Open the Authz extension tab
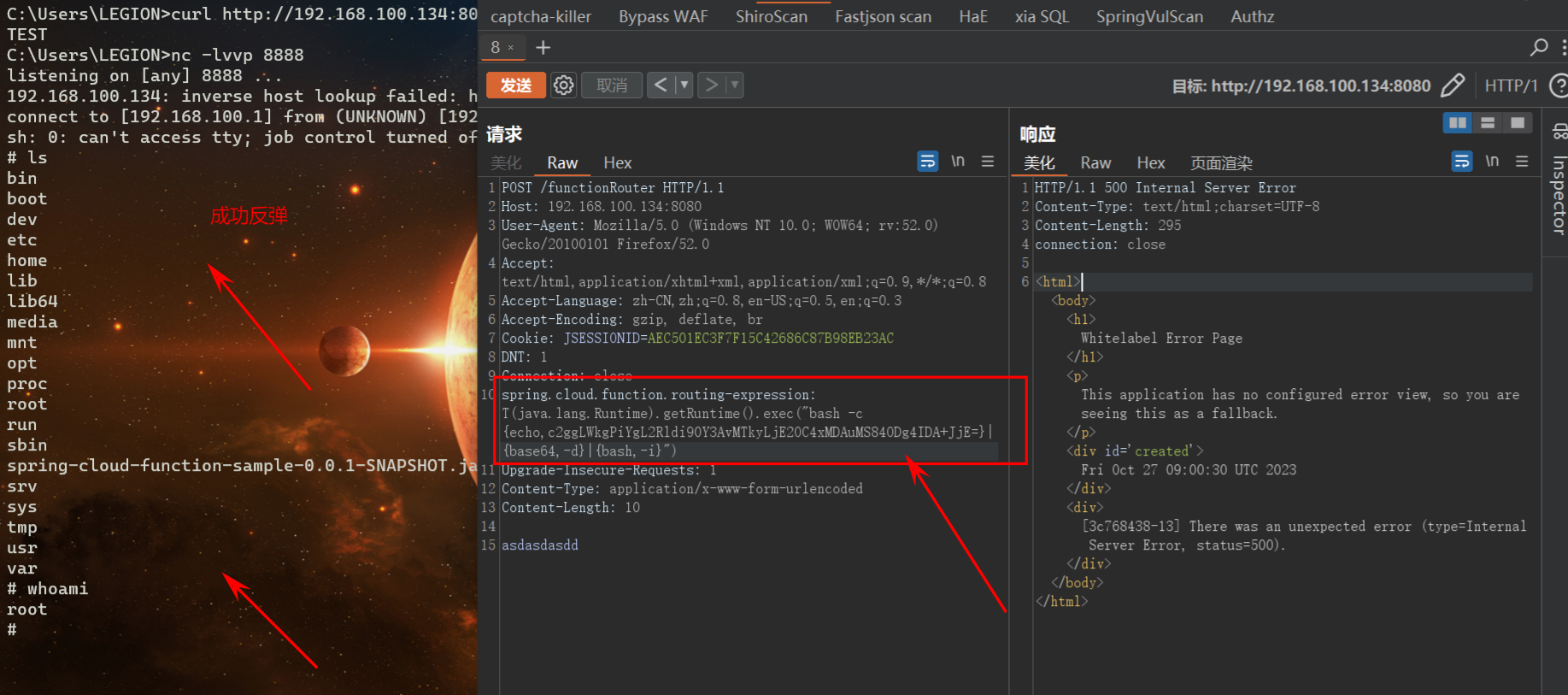 tap(1252, 16)
